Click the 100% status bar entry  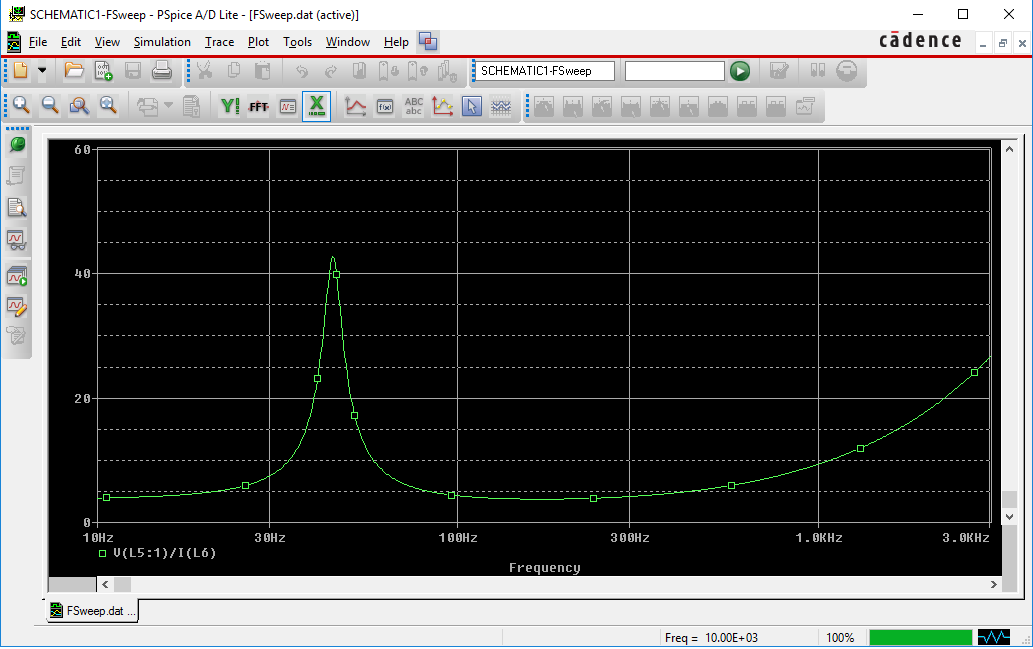pos(840,638)
